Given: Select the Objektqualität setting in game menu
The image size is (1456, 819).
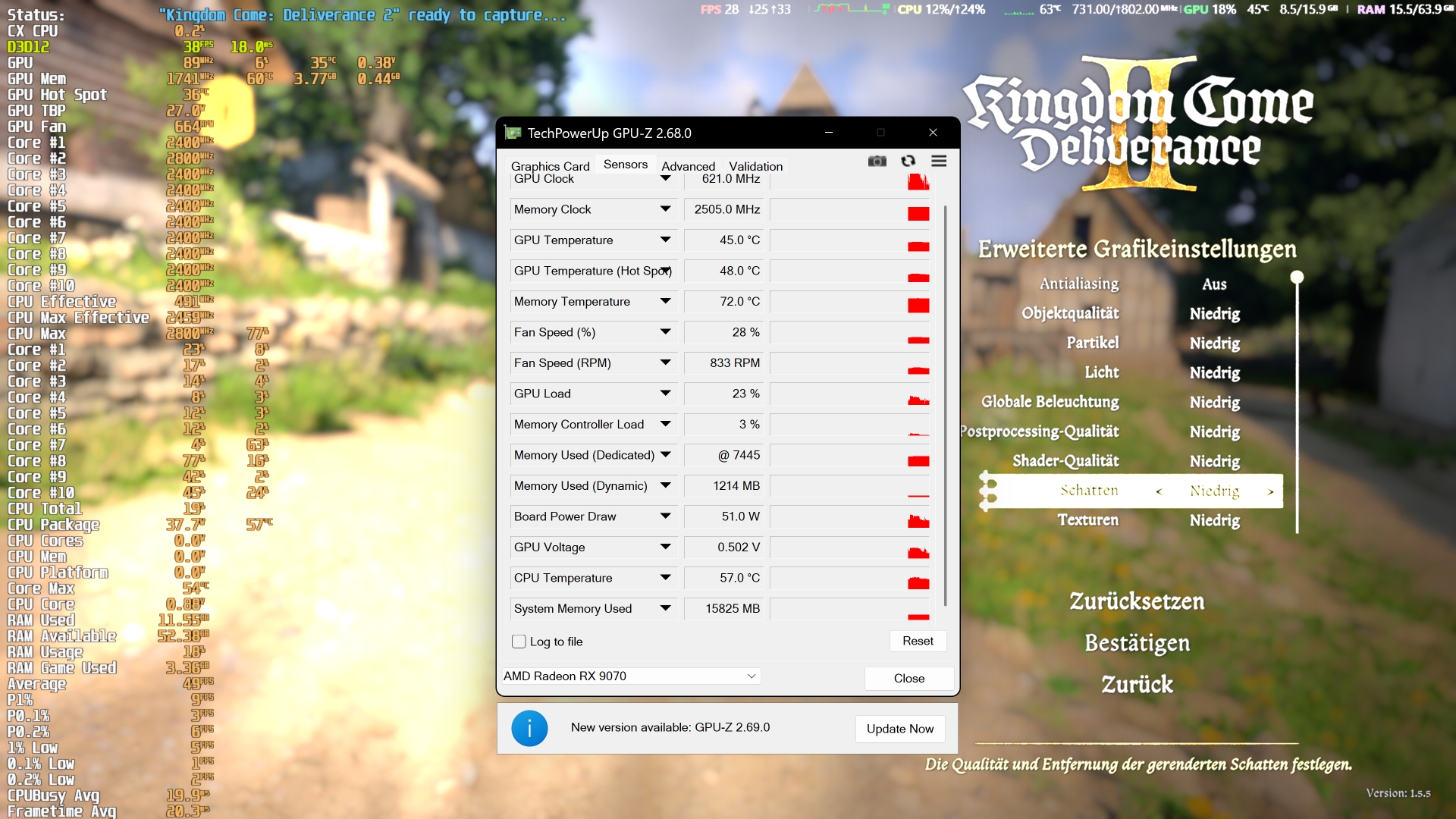Looking at the screenshot, I should click(1070, 313).
